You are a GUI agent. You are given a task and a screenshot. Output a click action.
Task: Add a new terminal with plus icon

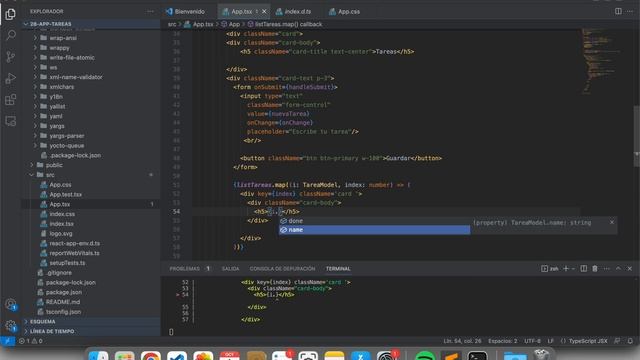point(566,269)
